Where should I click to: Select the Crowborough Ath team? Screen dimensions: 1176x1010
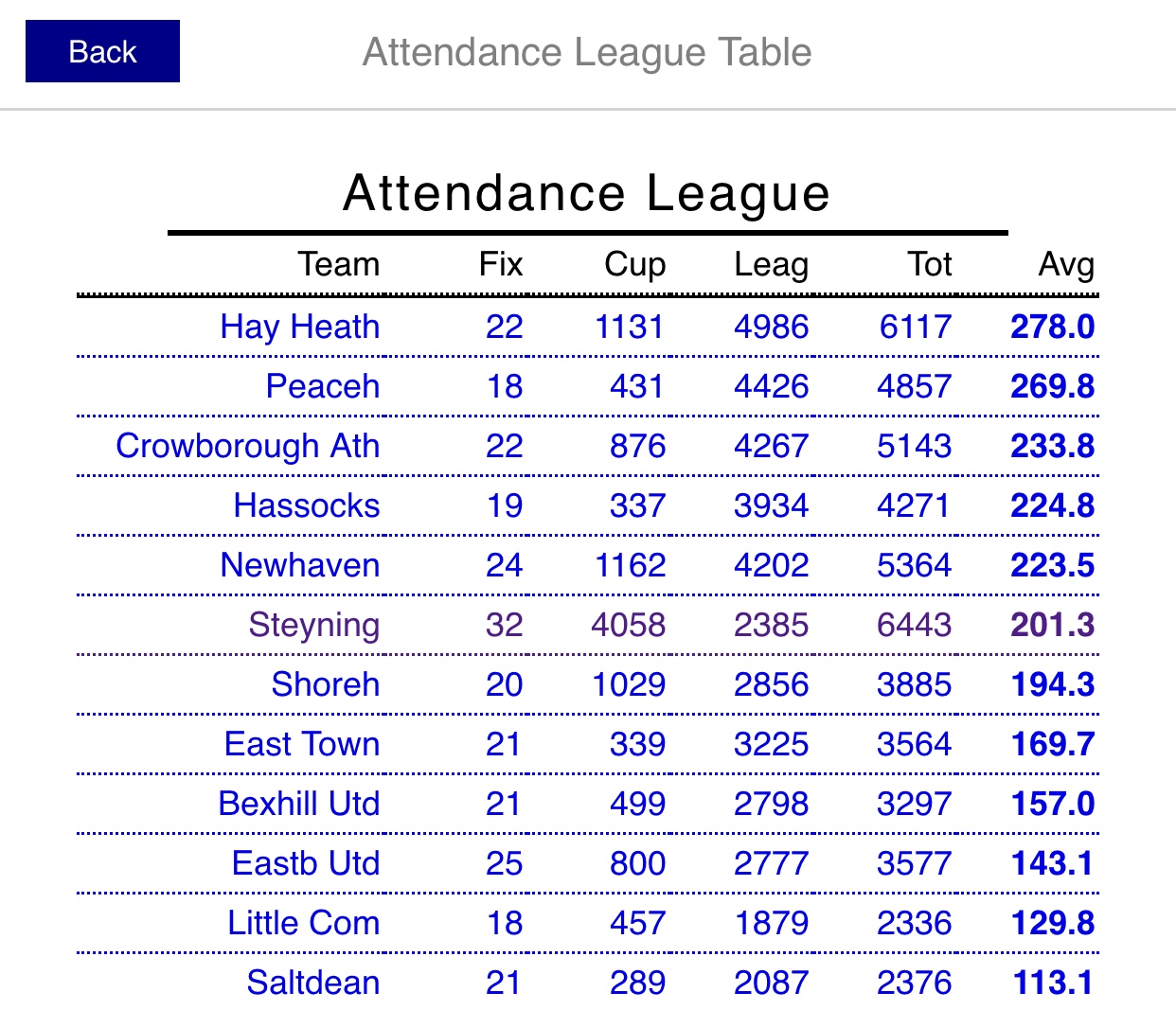coord(247,446)
